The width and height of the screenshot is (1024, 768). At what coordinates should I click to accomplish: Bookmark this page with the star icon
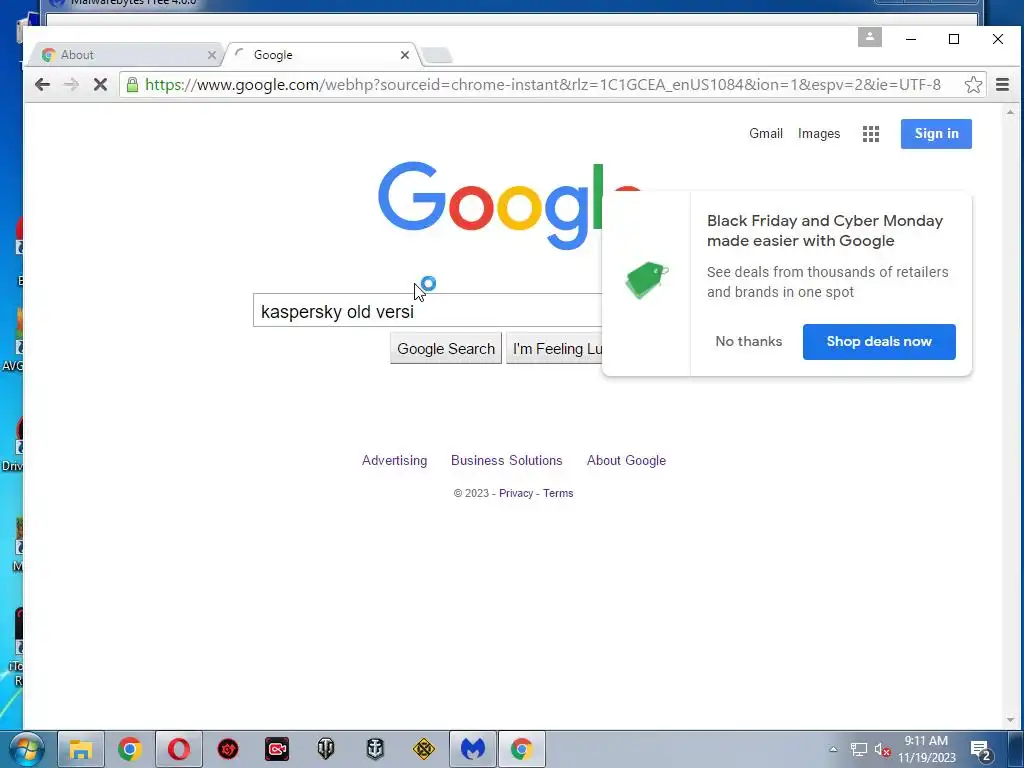point(972,84)
